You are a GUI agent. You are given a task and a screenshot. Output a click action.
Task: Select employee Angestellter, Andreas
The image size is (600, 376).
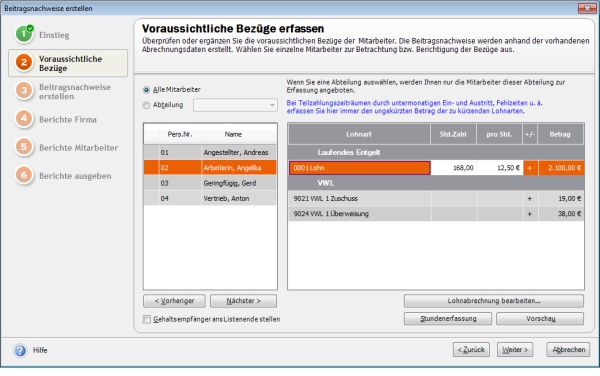210,152
